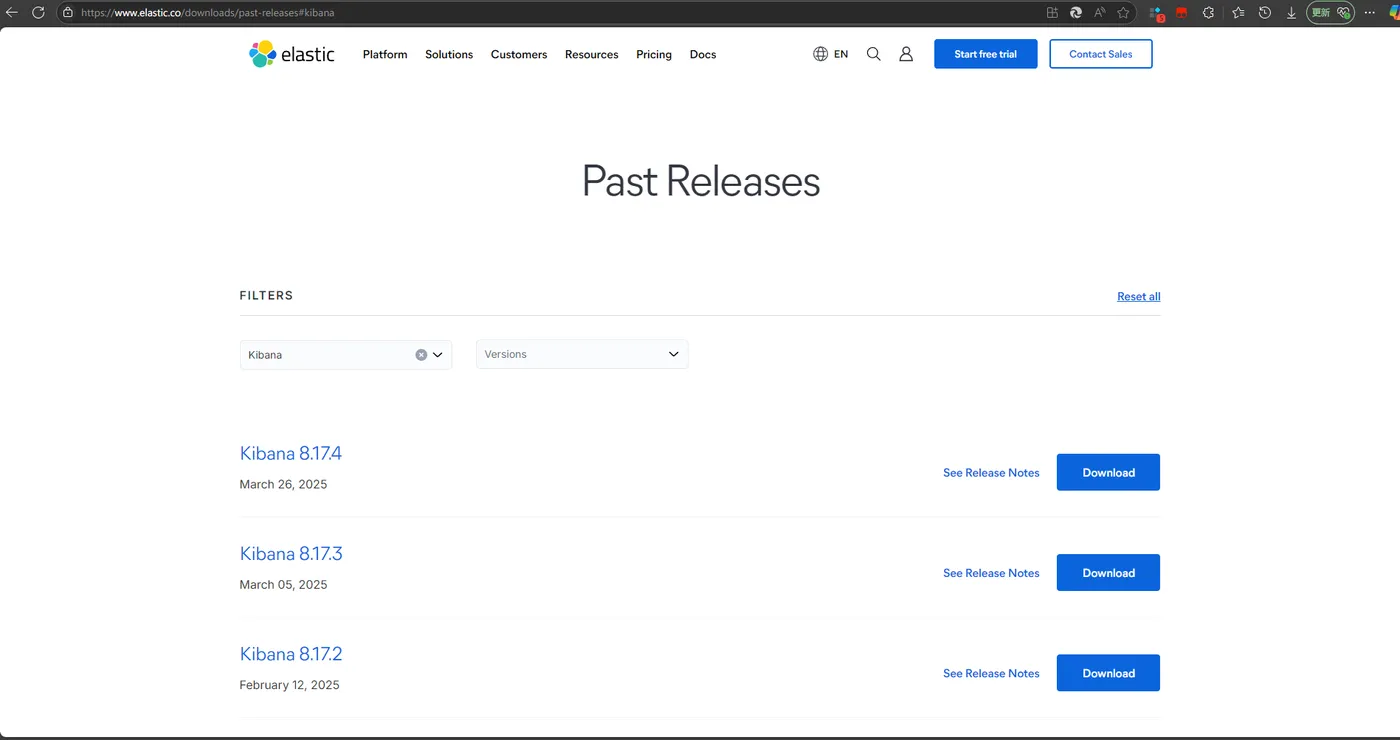Screen dimensions: 1400x740
Task: Click the Reset all filters link
Action: coord(1139,296)
